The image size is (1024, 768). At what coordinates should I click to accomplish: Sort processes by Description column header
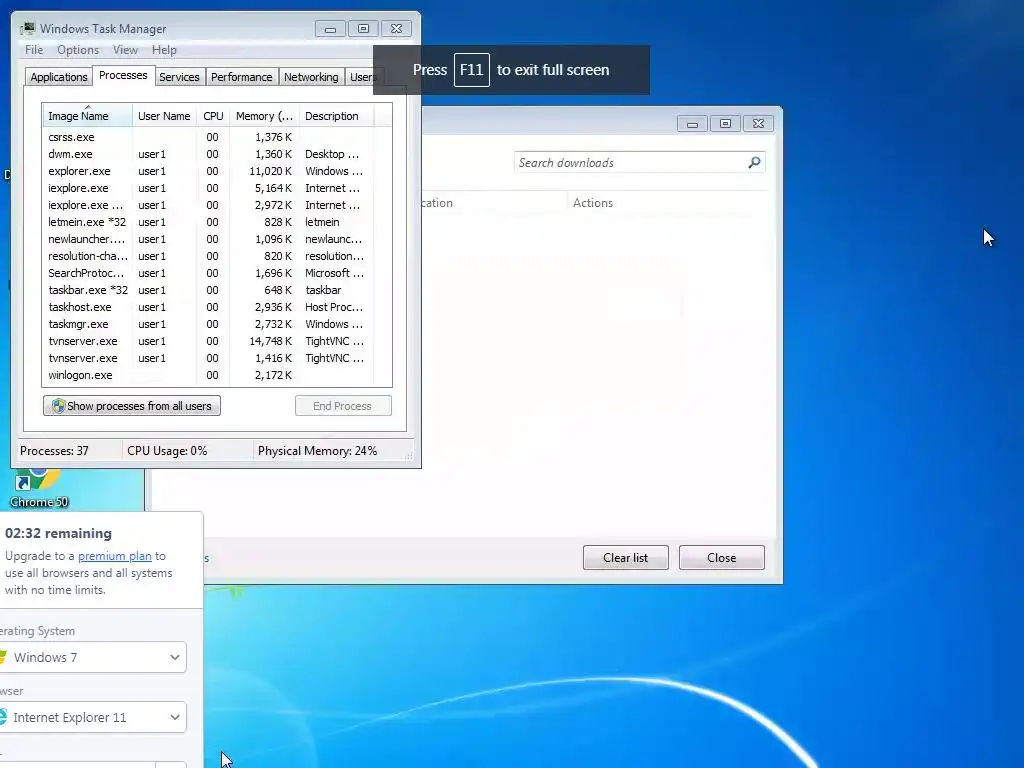point(336,116)
